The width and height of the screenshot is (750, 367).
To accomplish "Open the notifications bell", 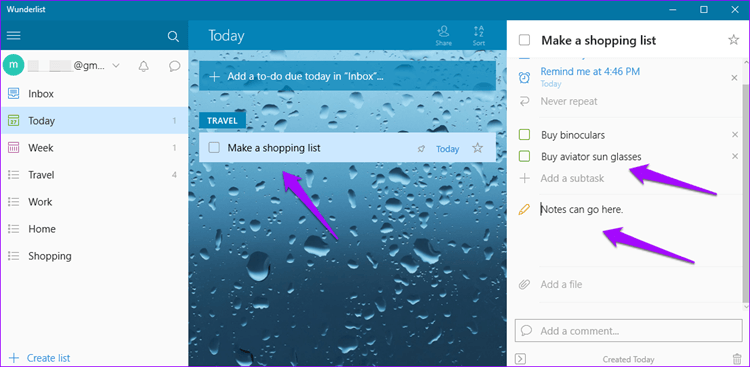I will [143, 66].
